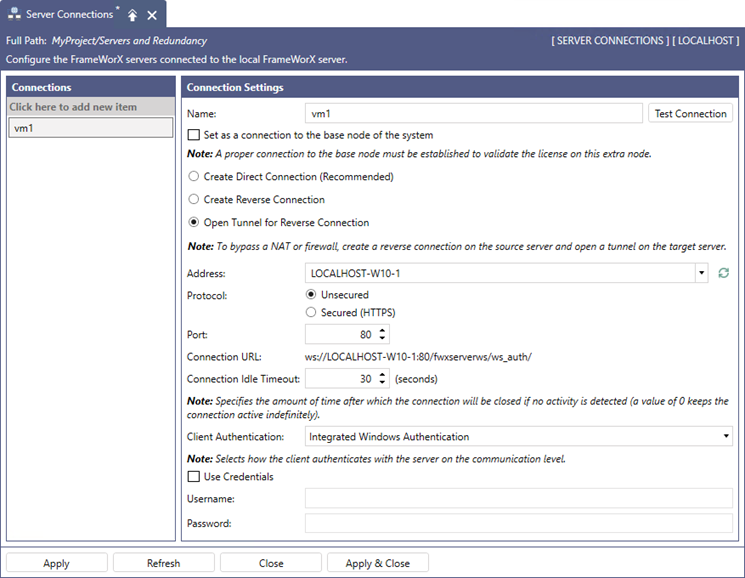Screen dimensions: 745x578
Task: Expand the Address dropdown arrow
Action: pos(701,273)
